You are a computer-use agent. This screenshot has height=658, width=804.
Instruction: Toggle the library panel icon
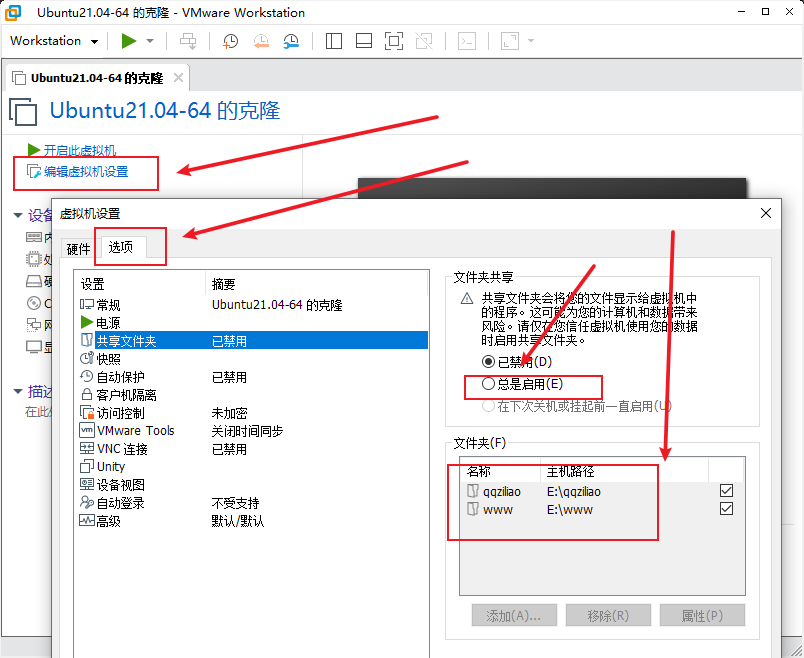[x=333, y=41]
